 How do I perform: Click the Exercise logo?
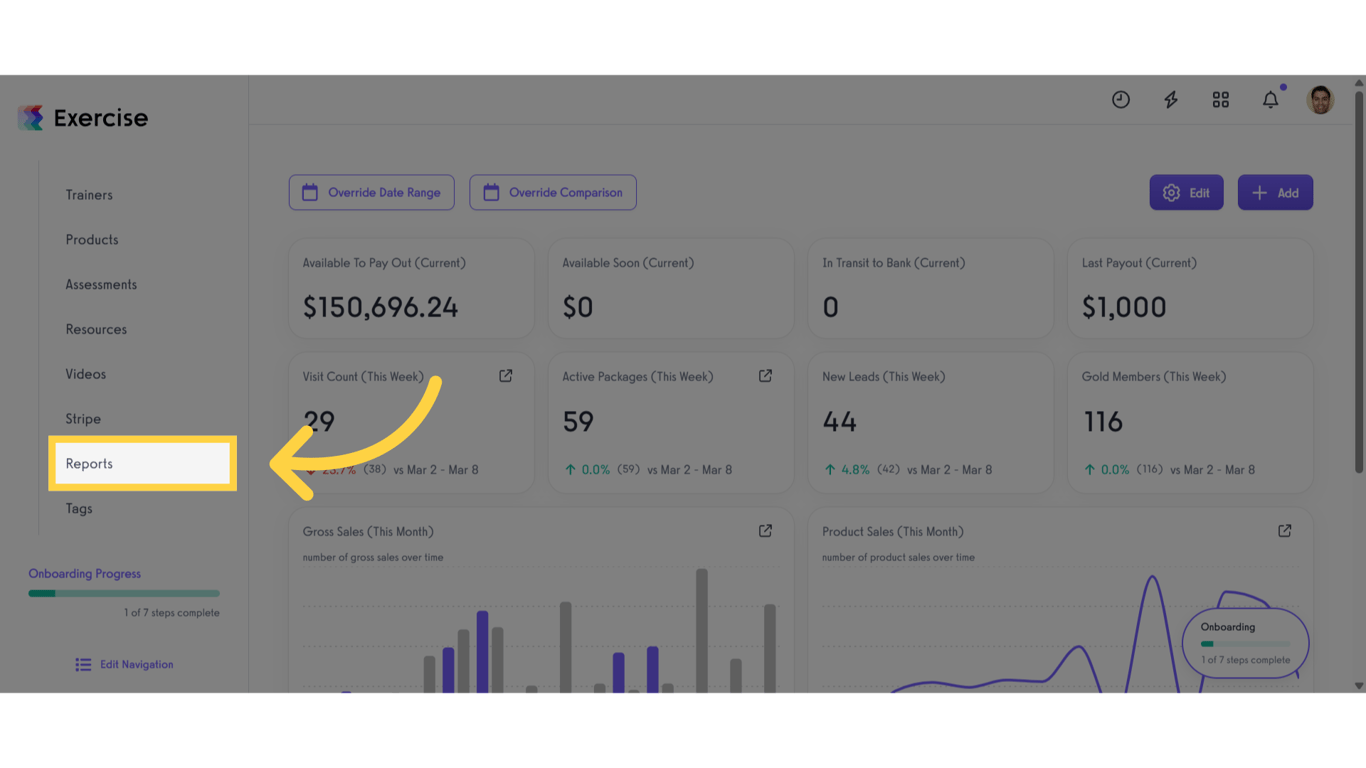[x=83, y=118]
